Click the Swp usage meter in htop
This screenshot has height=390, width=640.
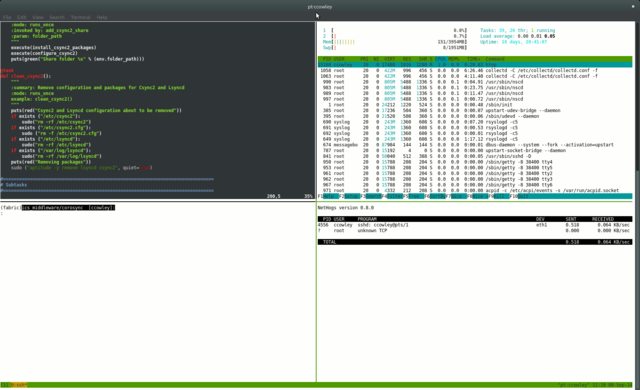pyautogui.click(x=395, y=48)
